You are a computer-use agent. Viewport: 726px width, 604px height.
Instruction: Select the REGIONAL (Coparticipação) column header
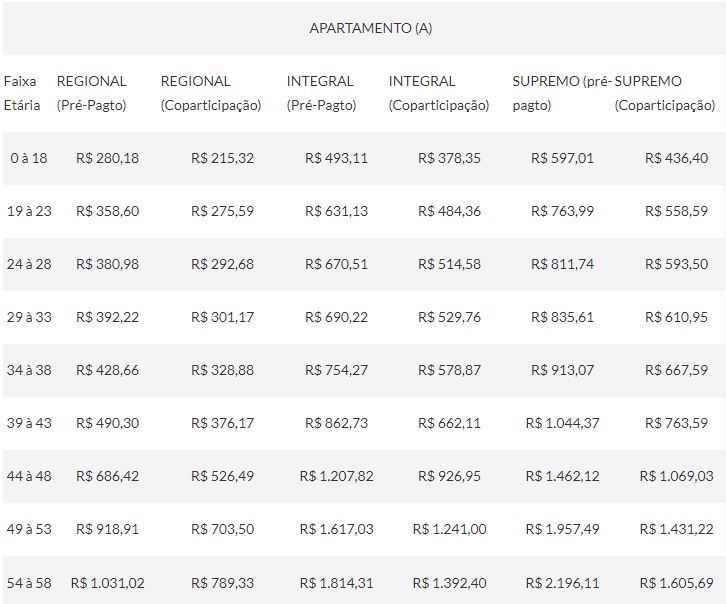coord(210,93)
